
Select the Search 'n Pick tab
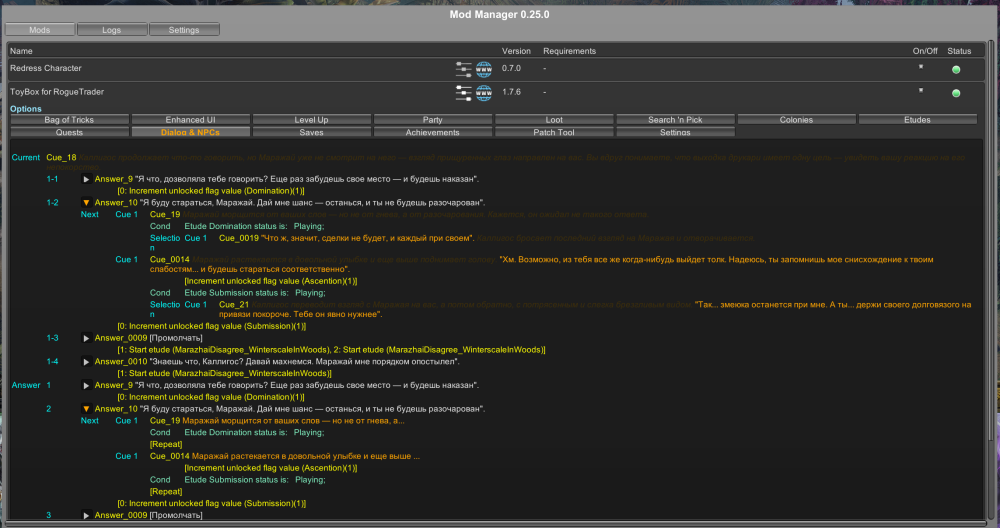point(675,120)
